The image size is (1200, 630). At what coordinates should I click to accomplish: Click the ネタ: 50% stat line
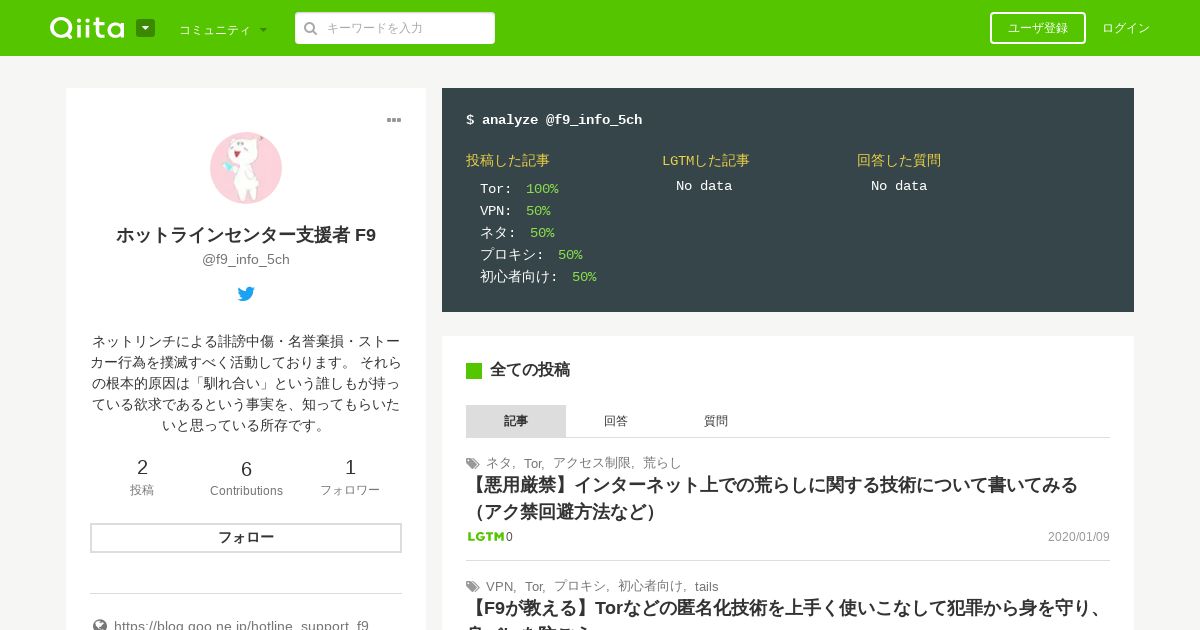coord(517,233)
